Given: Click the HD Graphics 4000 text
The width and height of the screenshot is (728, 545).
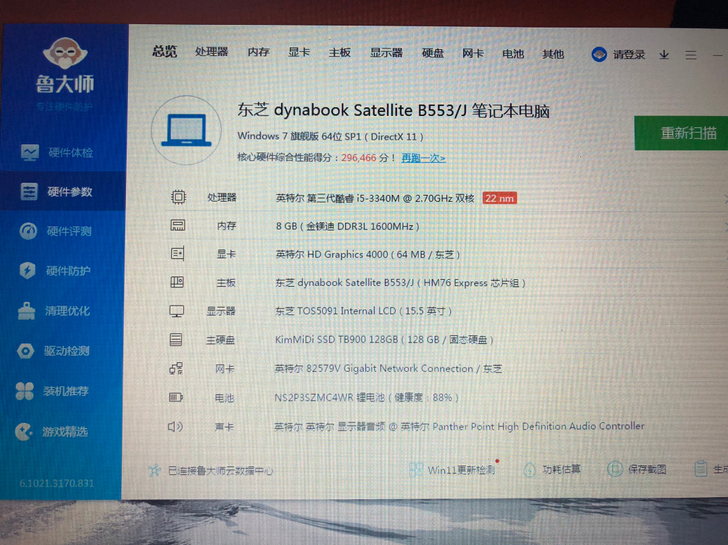Looking at the screenshot, I should pos(368,254).
